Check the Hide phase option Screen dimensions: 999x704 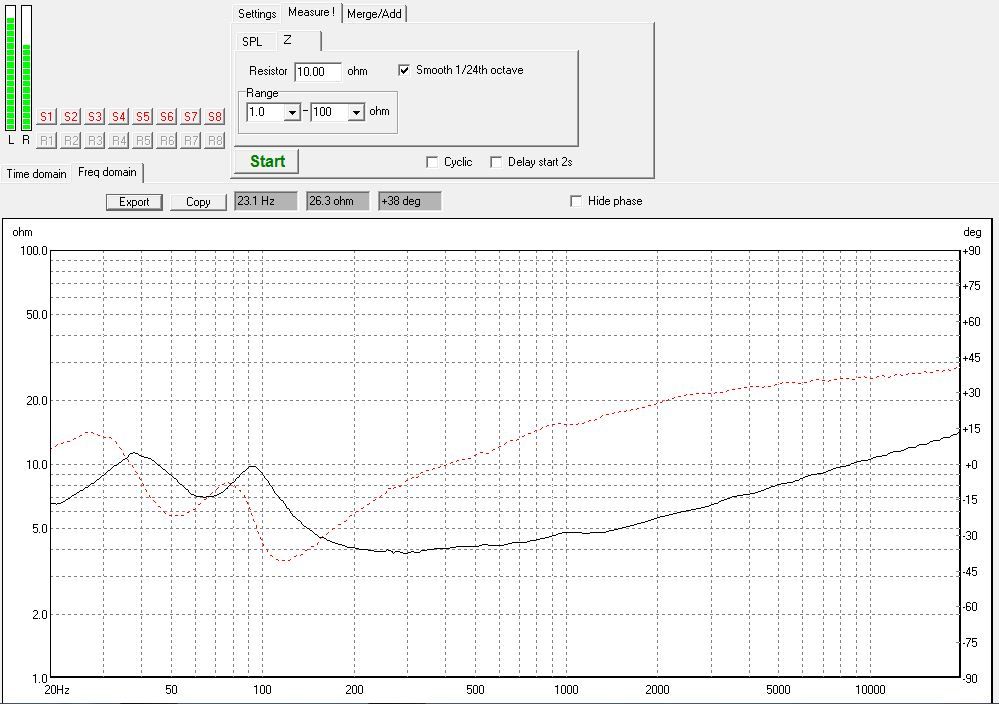(576, 201)
